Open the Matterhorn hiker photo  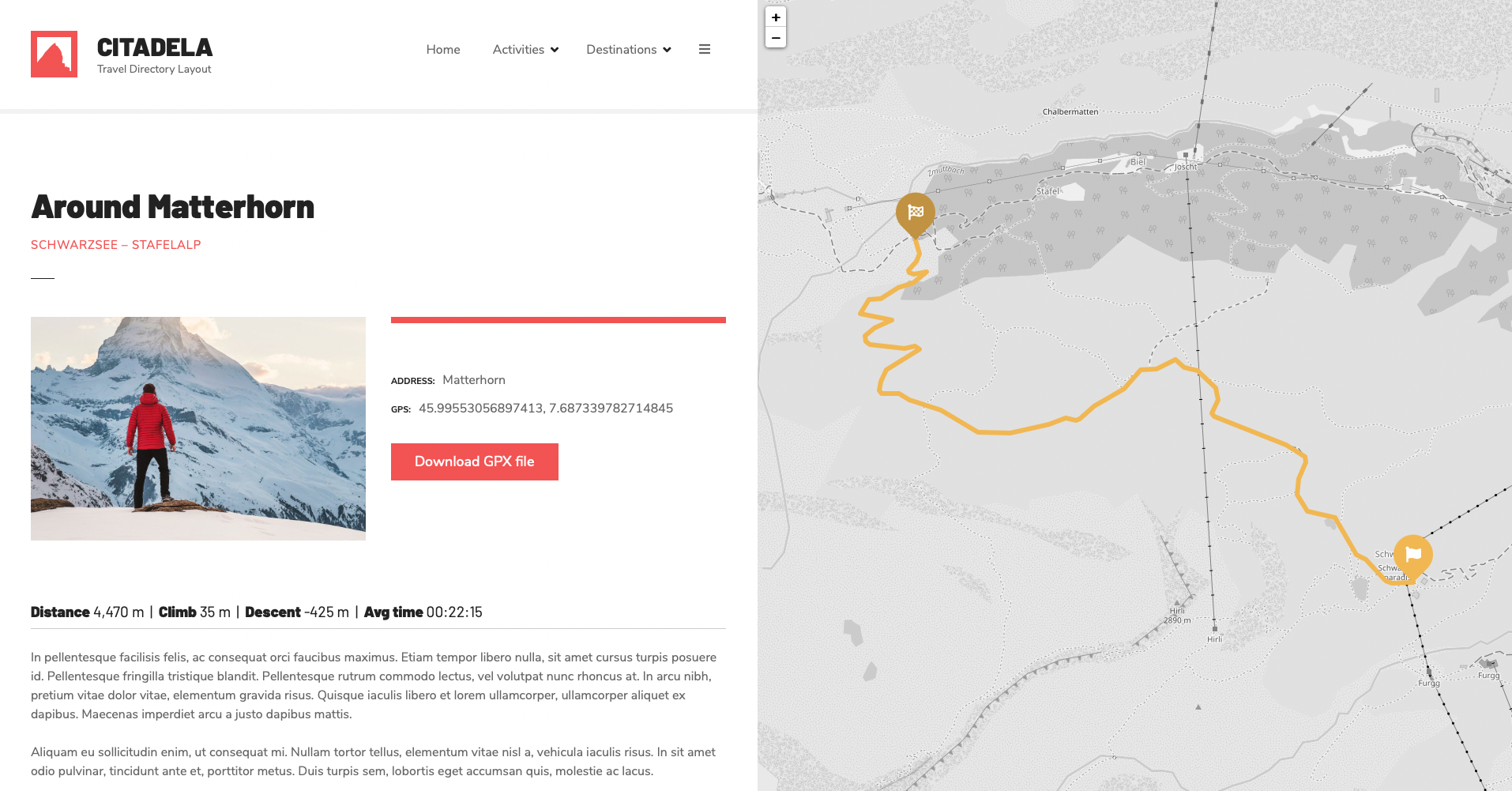click(x=197, y=428)
